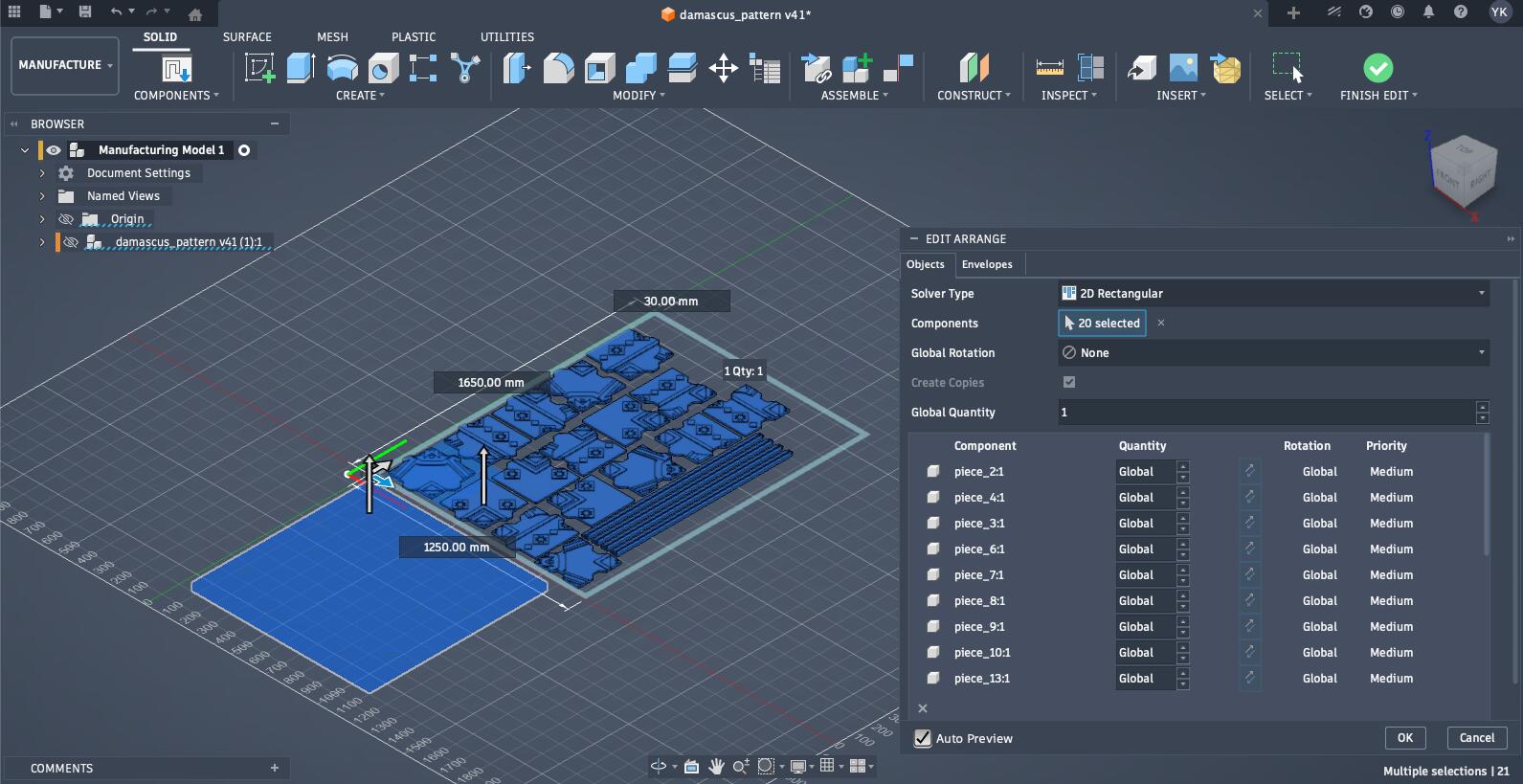Open the Surface toolbar tab
1523x784 pixels.
[x=247, y=37]
